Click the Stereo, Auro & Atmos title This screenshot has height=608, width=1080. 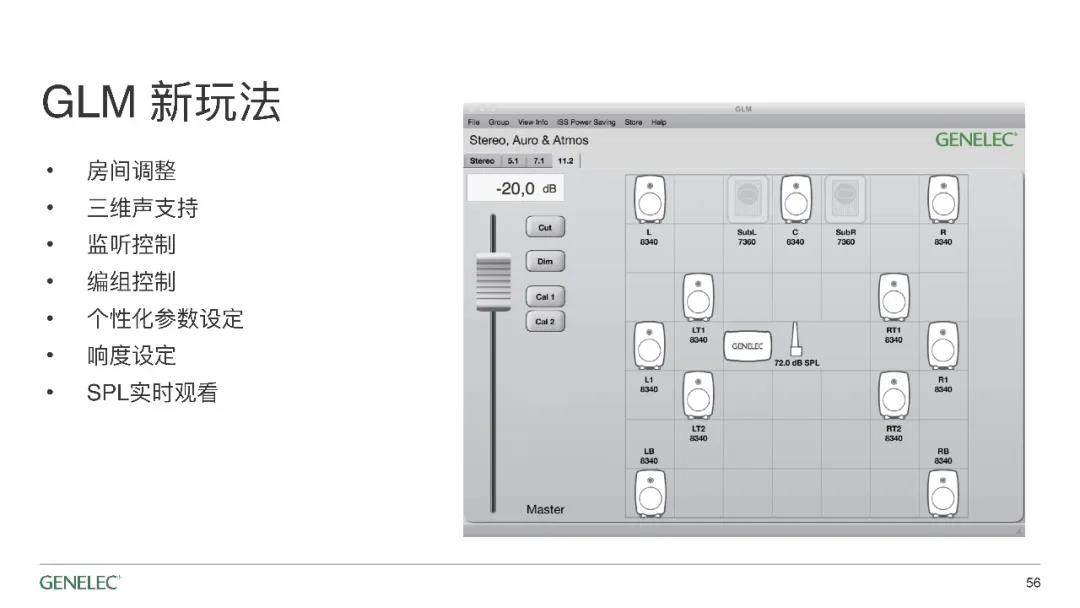[529, 140]
